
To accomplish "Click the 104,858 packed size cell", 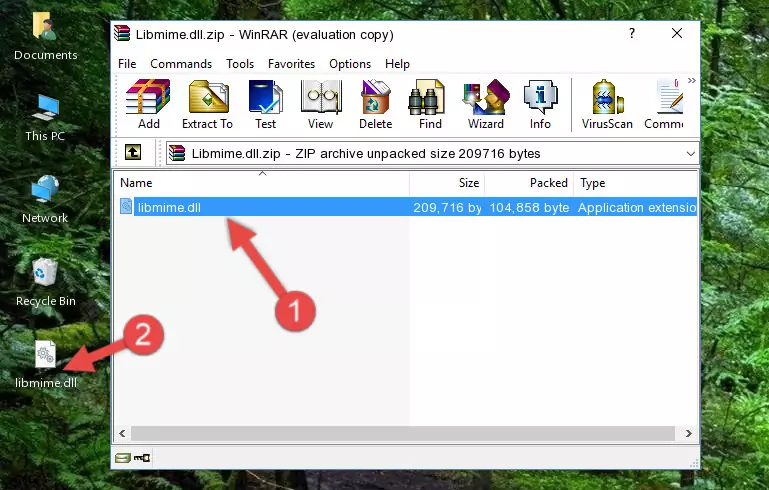I will [529, 207].
